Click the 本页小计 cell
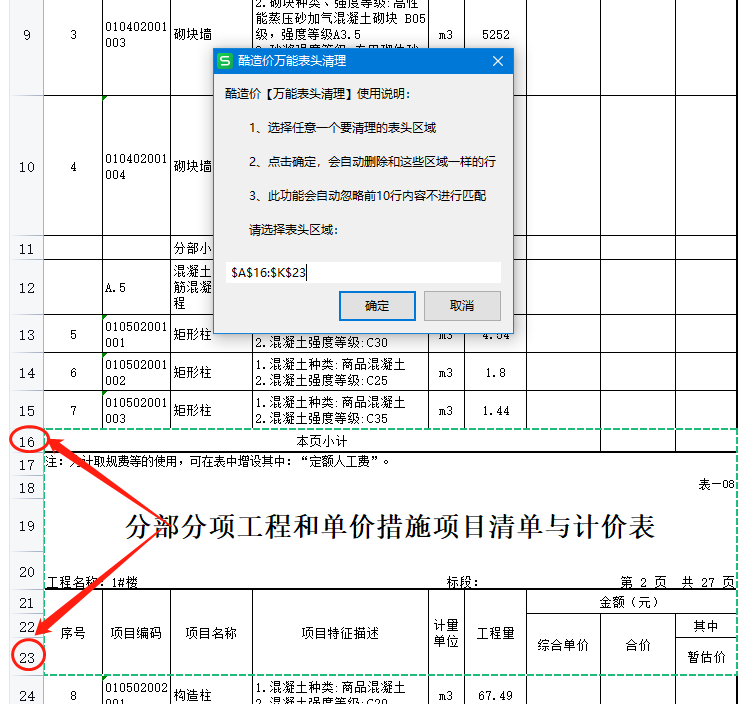Viewport: 746px width, 704px height. point(321,441)
